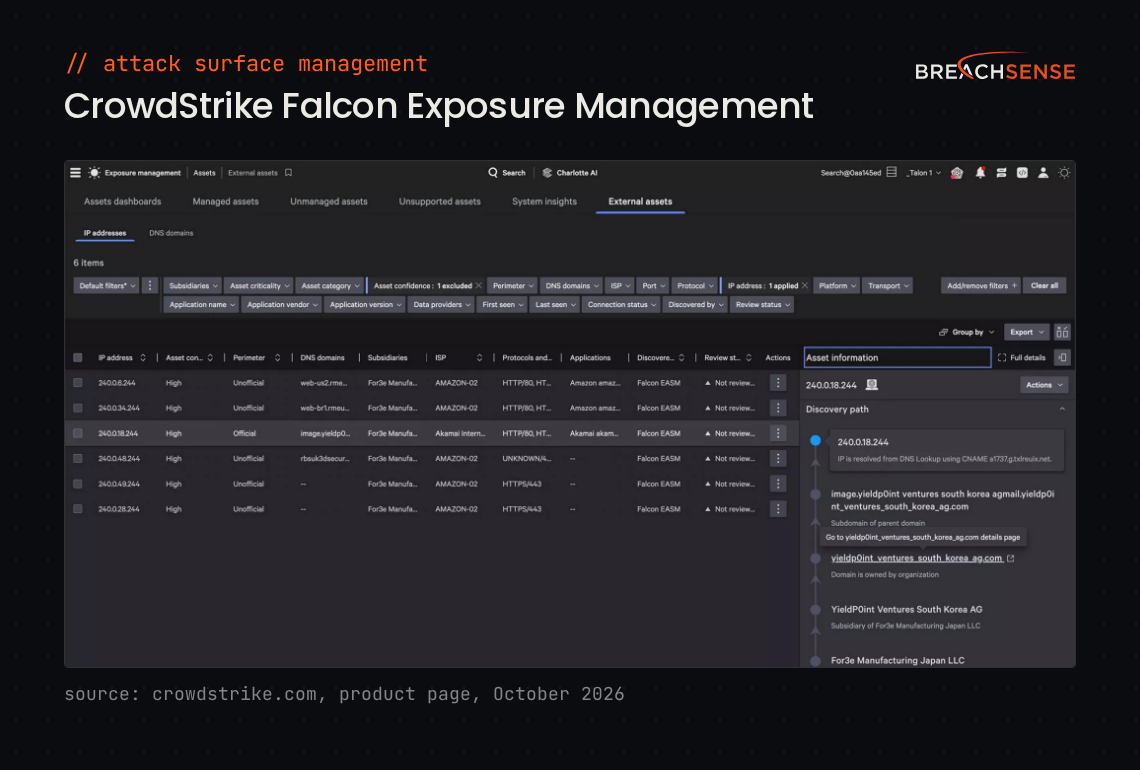The height and width of the screenshot is (770, 1140).
Task: Click the Akamai Intern... ISP cell
Action: (460, 433)
